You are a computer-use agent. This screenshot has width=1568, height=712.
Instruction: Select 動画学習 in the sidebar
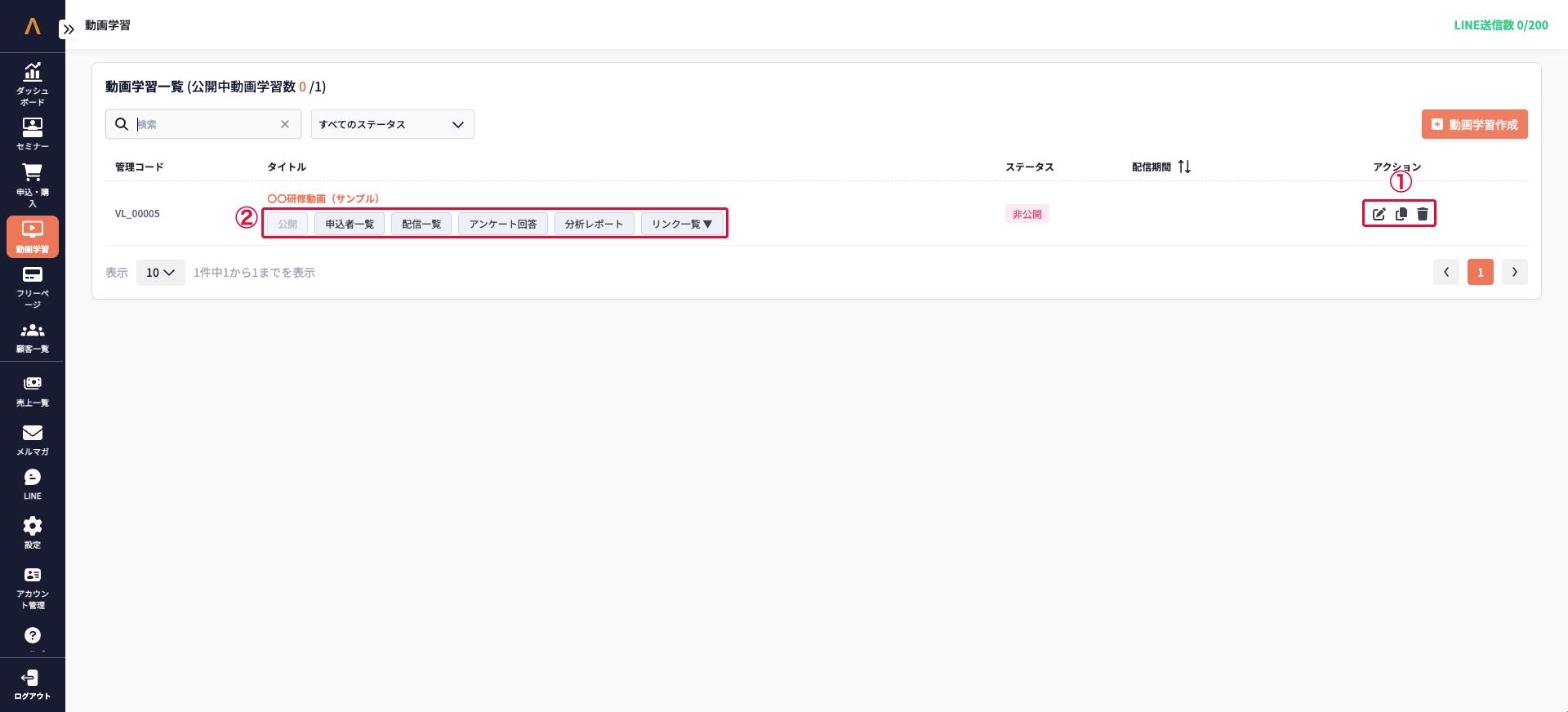tap(32, 237)
